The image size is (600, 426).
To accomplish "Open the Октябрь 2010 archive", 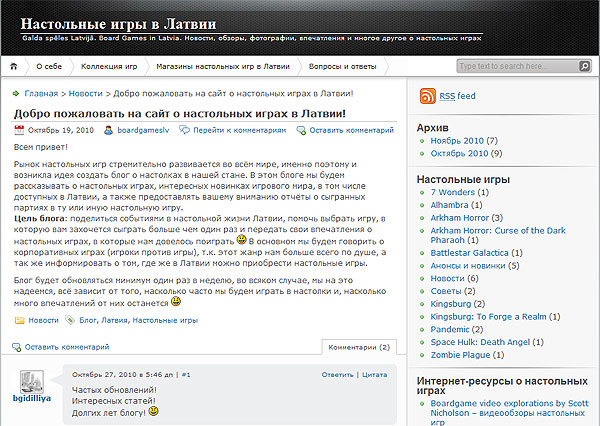I will coord(459,153).
